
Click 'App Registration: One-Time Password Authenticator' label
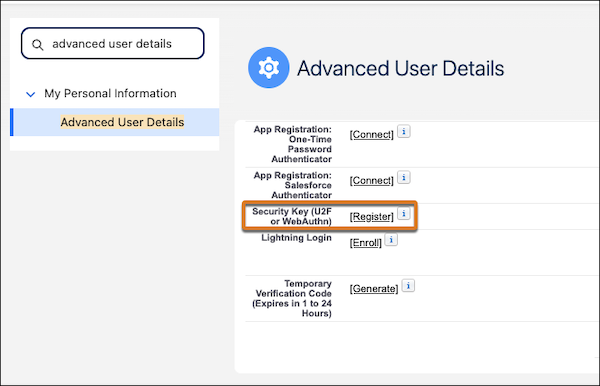click(x=293, y=144)
